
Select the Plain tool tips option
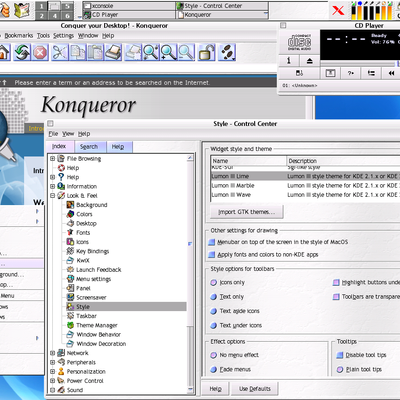coord(340,369)
